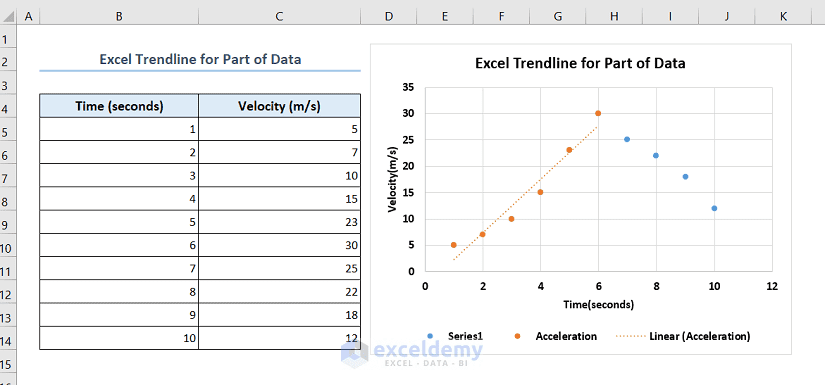Select column D header
Image resolution: width=825 pixels, height=385 pixels.
click(389, 17)
